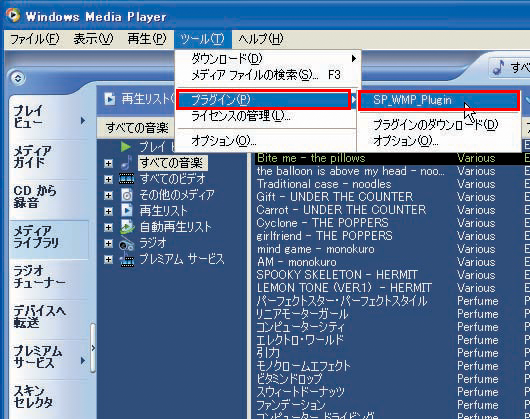Click the icon beside プレミアム サービス tree item
Viewport: 530px width, 419px height.
127,259
